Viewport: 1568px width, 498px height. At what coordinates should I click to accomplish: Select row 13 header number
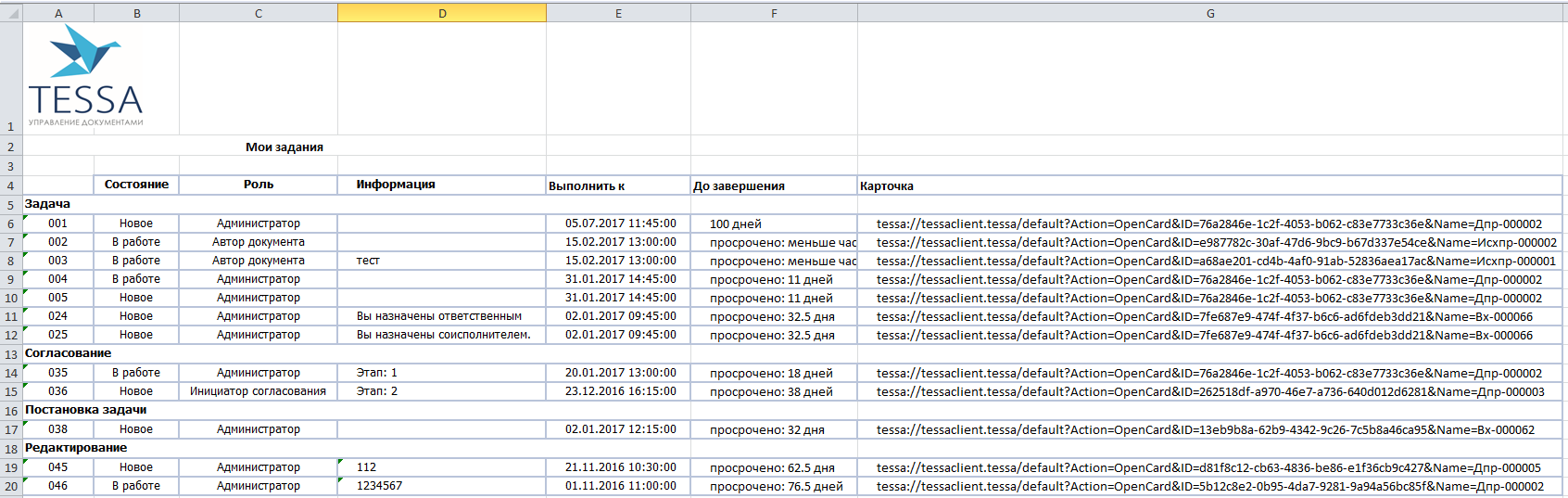[11, 354]
